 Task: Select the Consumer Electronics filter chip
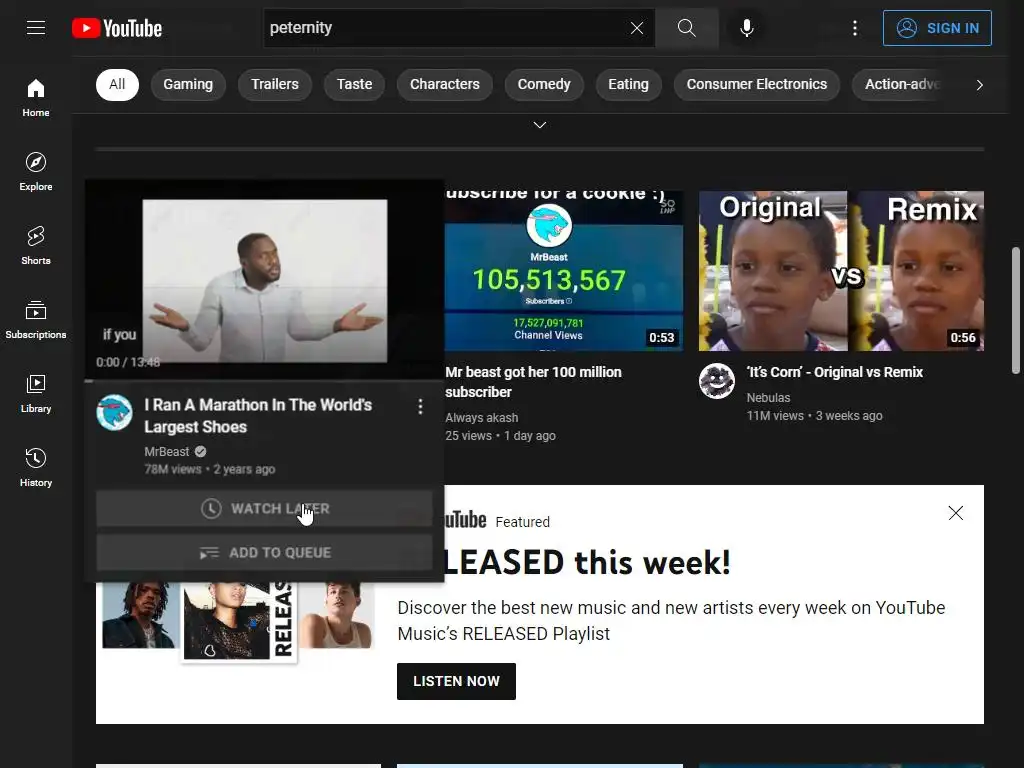pos(757,84)
